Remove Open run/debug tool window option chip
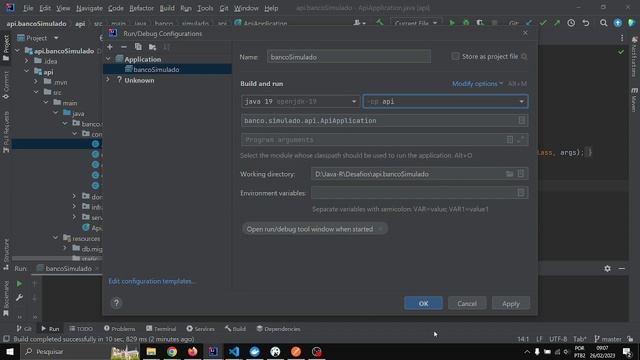The height and width of the screenshot is (360, 640). pyautogui.click(x=380, y=229)
